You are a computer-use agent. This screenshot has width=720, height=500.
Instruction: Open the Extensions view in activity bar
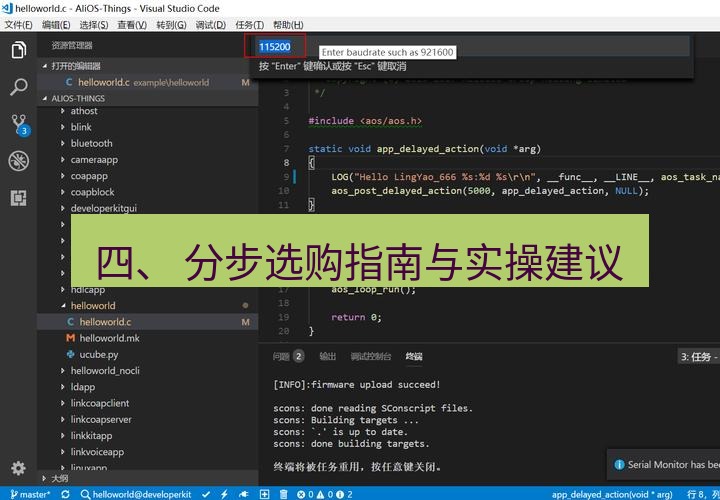point(18,198)
